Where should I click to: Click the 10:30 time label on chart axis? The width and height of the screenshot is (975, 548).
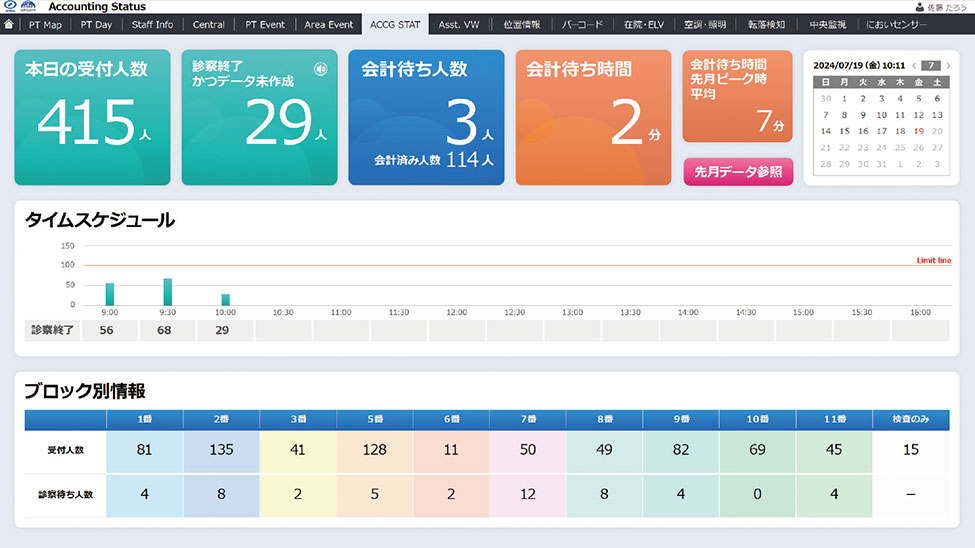click(x=283, y=312)
